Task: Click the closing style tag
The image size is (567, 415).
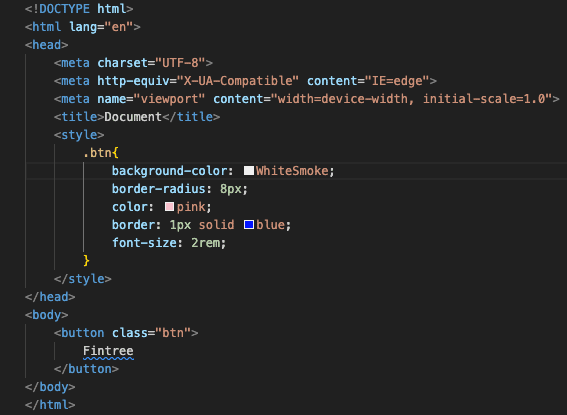Action: [x=83, y=279]
